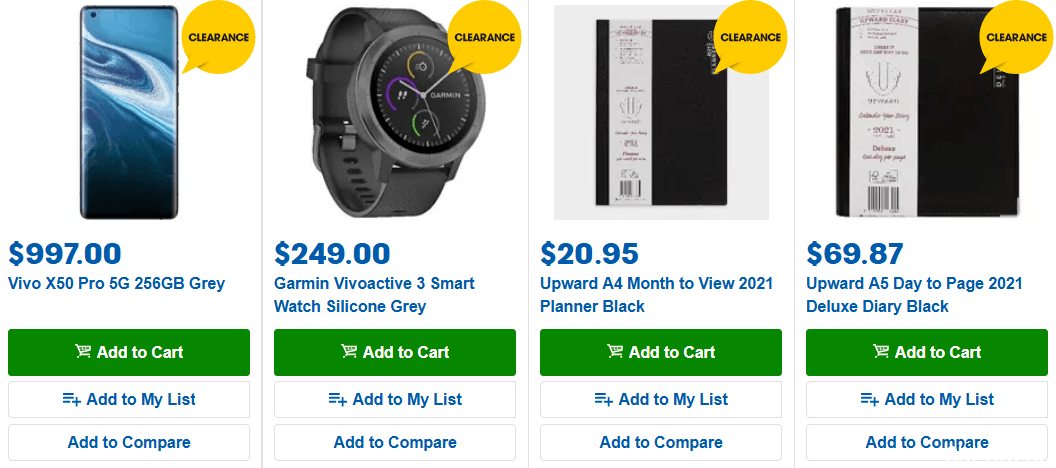Click the Clearance badge on the Garmin watch
Viewport: 1056px width, 468px height.
pyautogui.click(x=484, y=37)
